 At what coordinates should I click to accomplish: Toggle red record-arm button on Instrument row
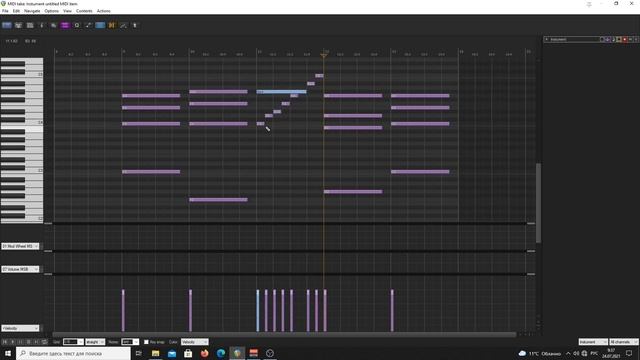625,39
